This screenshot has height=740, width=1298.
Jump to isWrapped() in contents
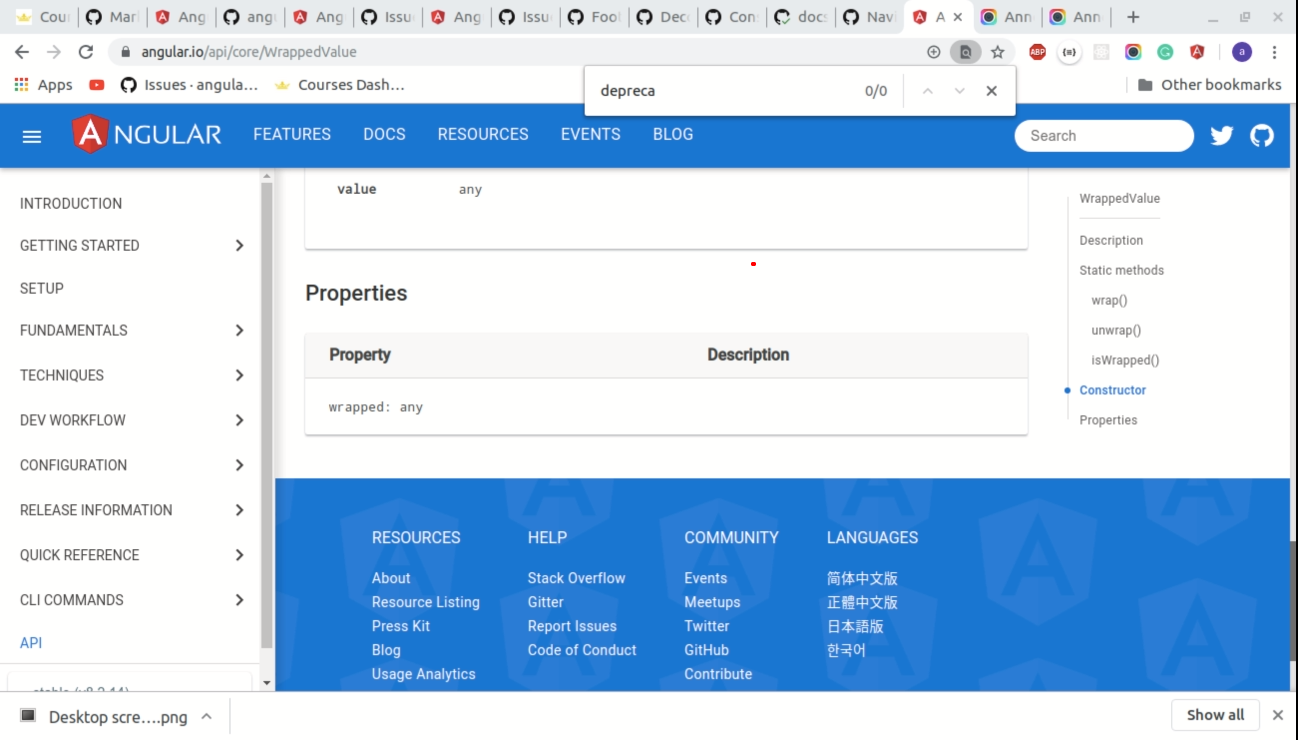click(x=1125, y=360)
